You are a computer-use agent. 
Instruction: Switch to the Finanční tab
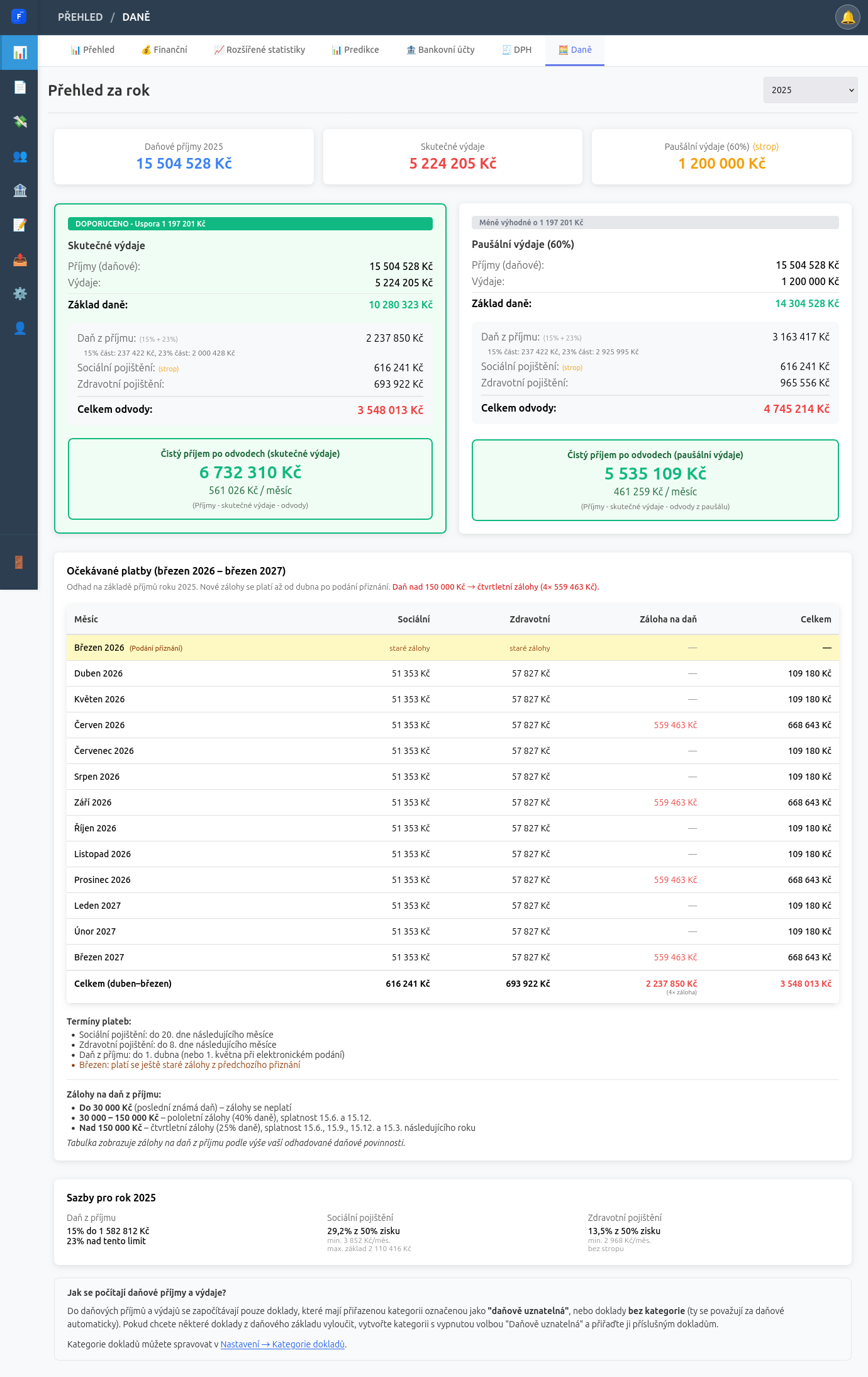point(164,50)
